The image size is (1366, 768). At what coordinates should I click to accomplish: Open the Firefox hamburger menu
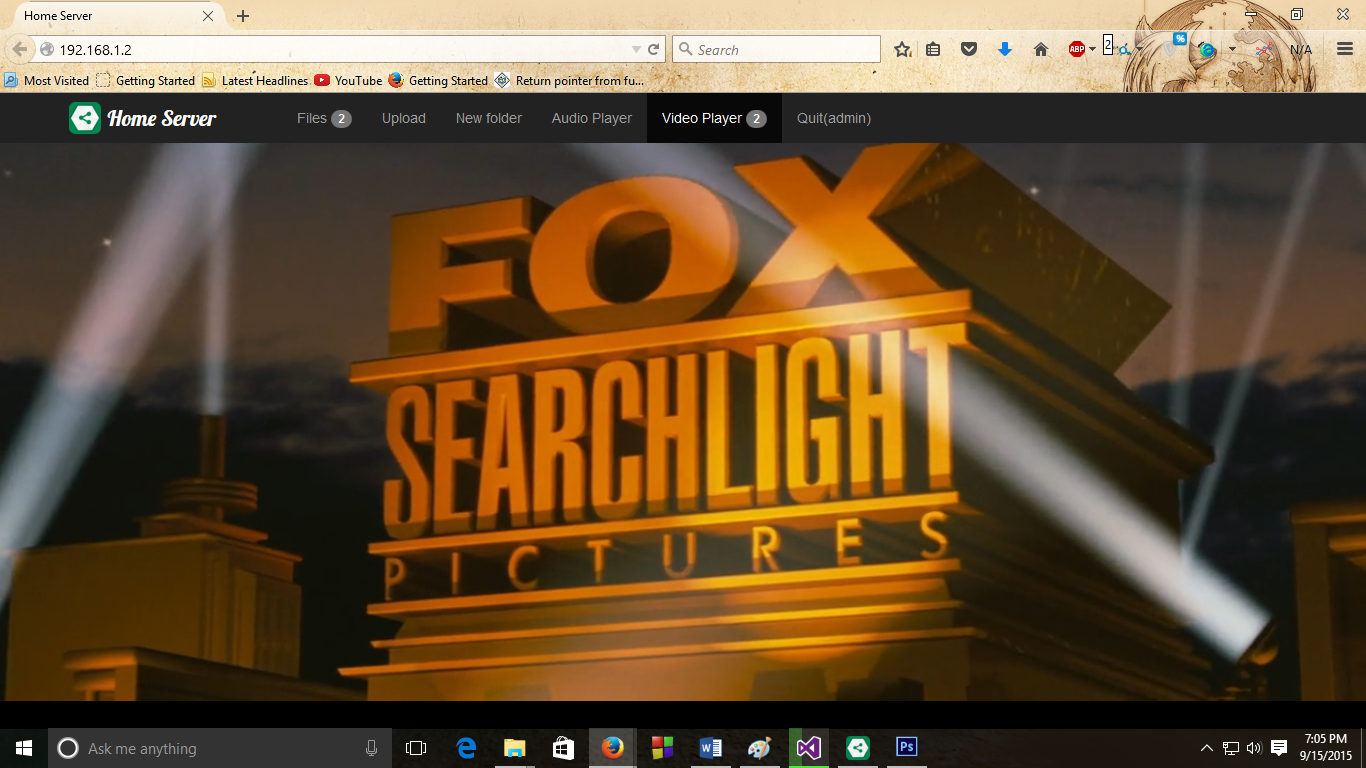(1345, 49)
